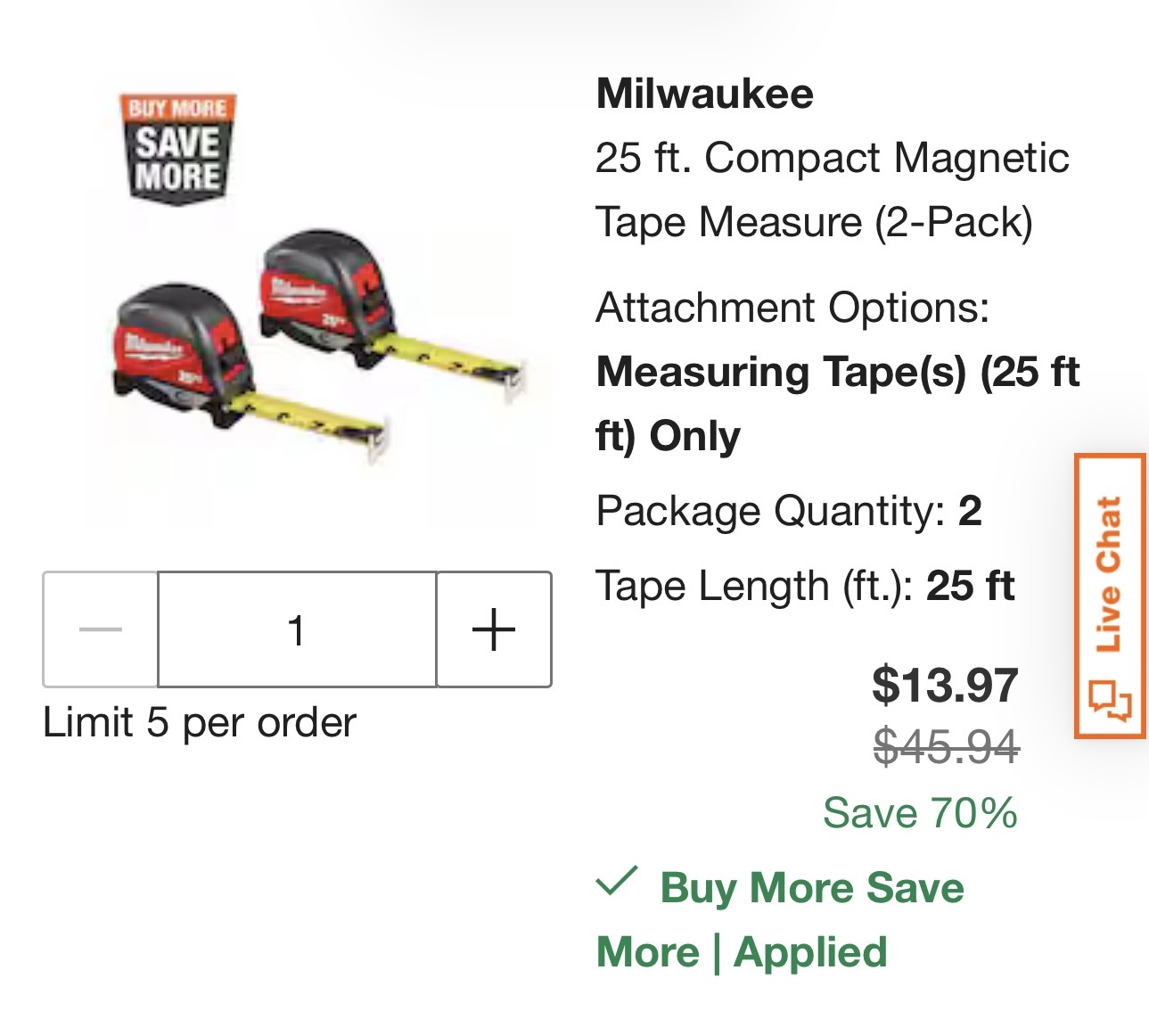The image size is (1149, 1036).
Task: Click the Tape Length 25 ft line
Action: point(805,586)
